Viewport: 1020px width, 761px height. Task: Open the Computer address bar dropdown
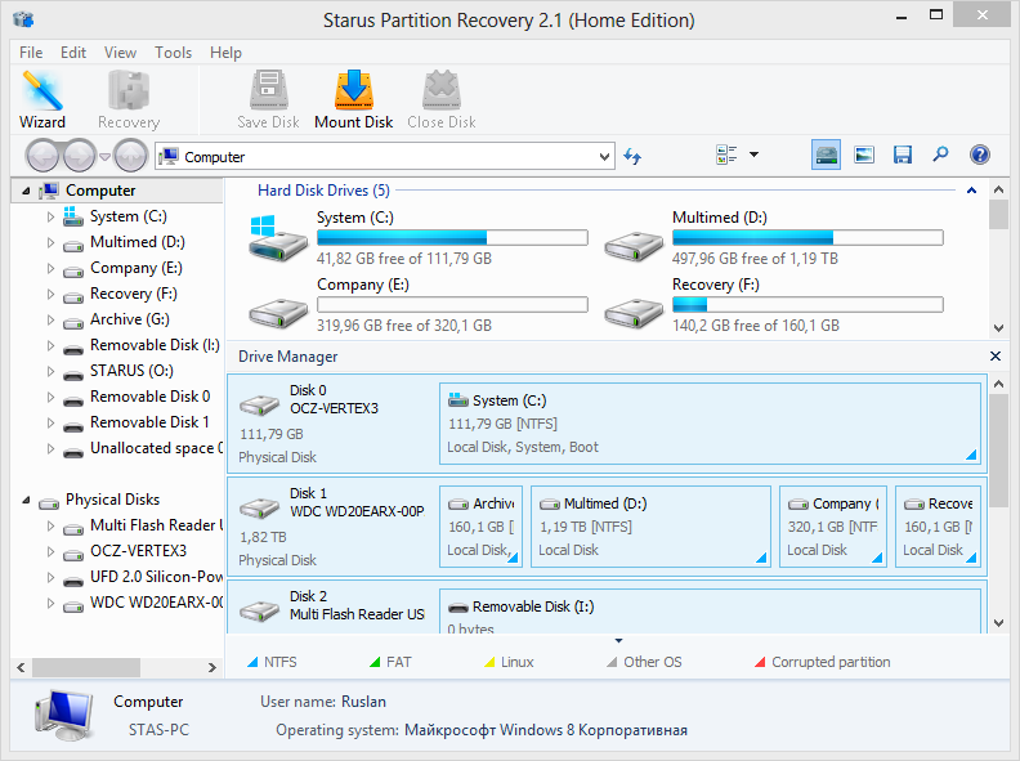click(604, 157)
